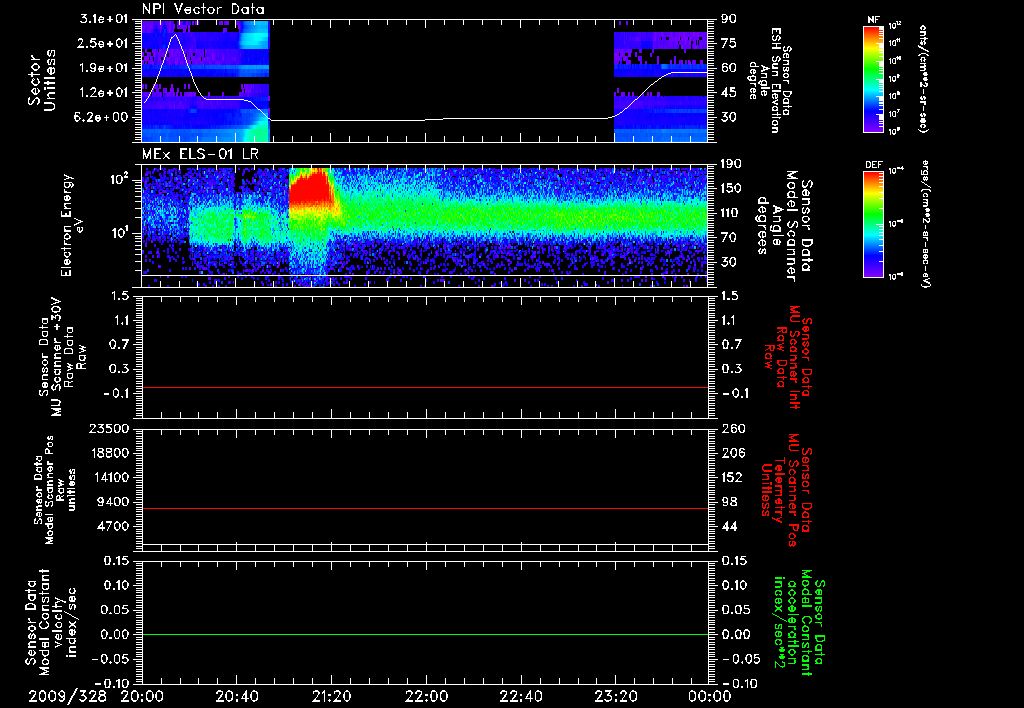
Task: Click the "1.9e+01" sector tick label
Action: [x=105, y=68]
